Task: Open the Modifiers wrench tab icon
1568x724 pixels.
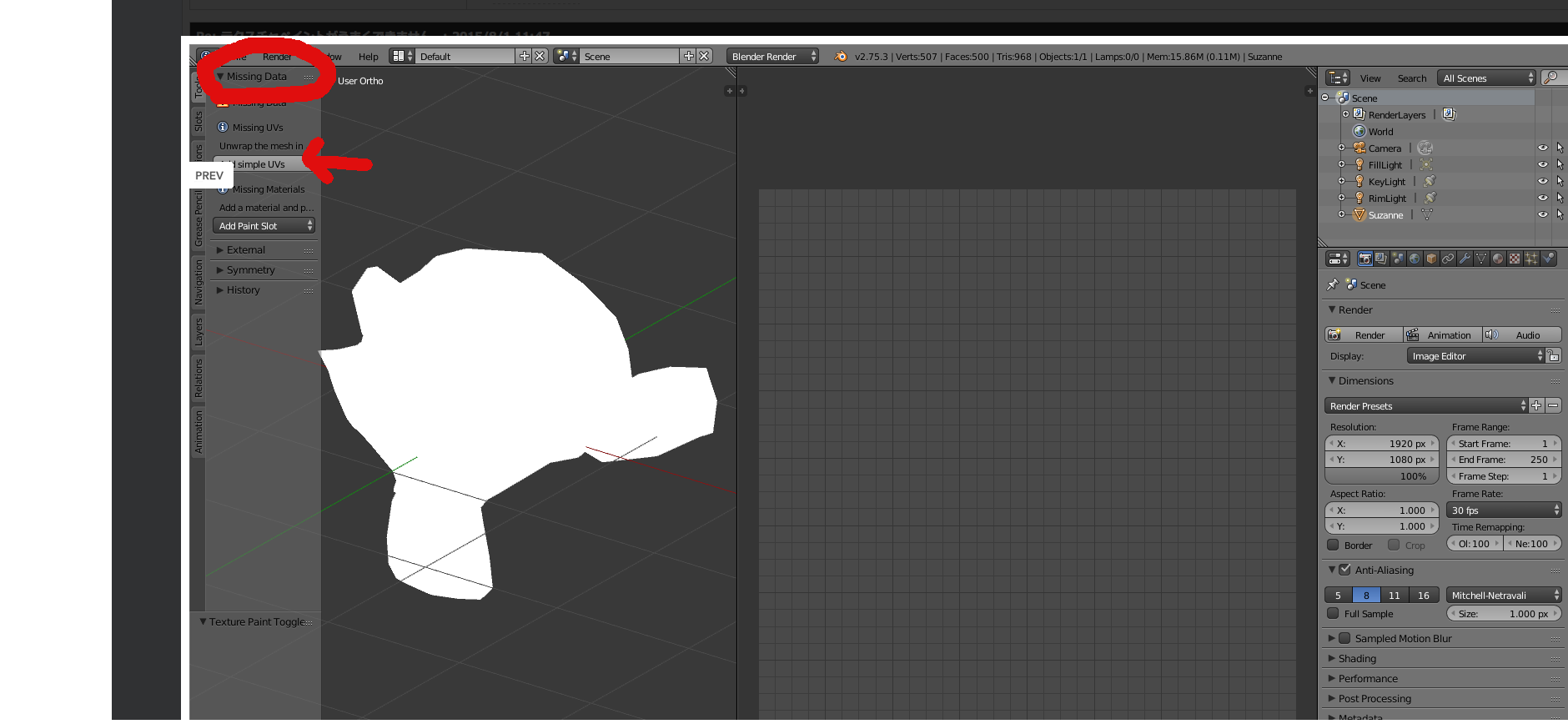Action: 1465,259
